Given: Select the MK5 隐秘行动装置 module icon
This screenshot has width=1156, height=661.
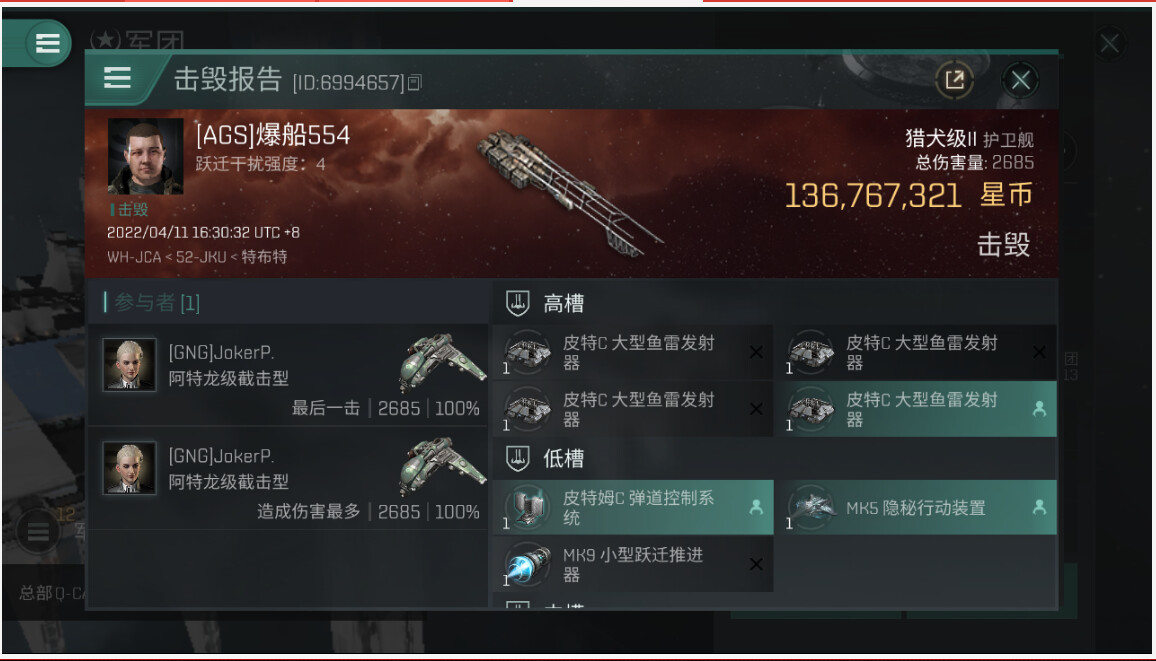Looking at the screenshot, I should 811,507.
